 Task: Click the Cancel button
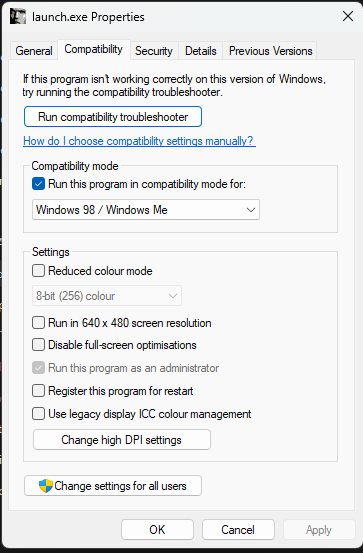coord(238,530)
